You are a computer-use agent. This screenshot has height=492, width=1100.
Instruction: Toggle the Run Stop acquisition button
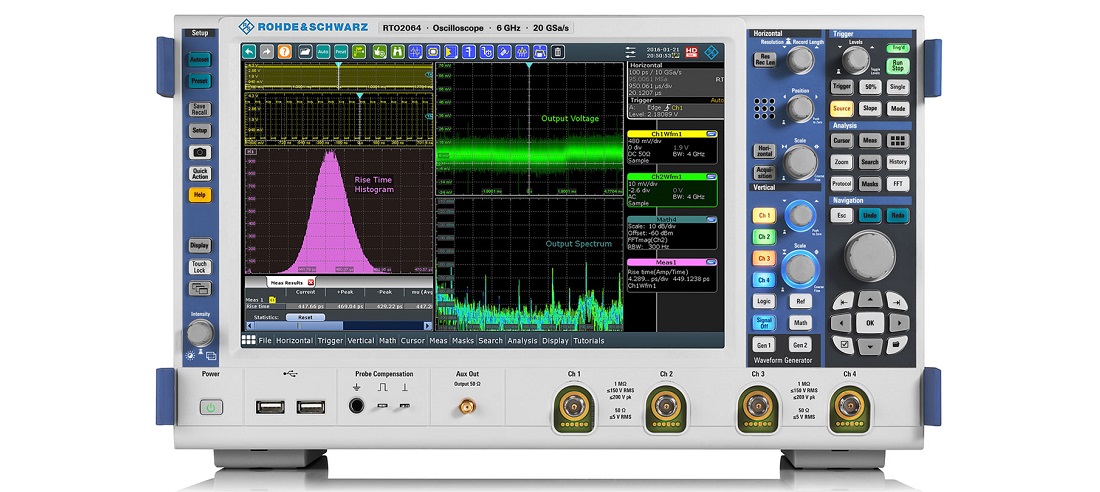[x=897, y=66]
